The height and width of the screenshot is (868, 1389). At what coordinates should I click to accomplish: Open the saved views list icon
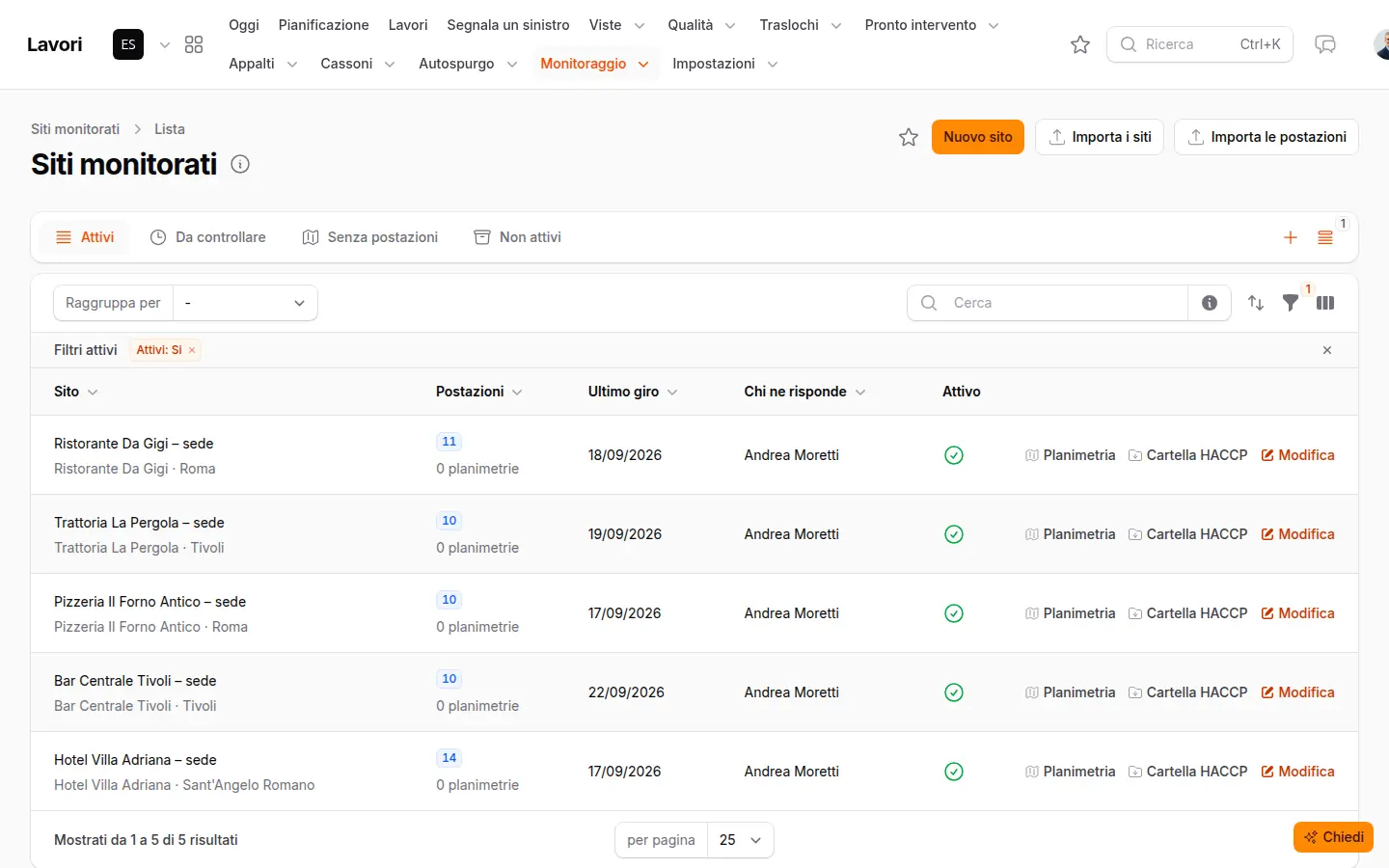1325,237
